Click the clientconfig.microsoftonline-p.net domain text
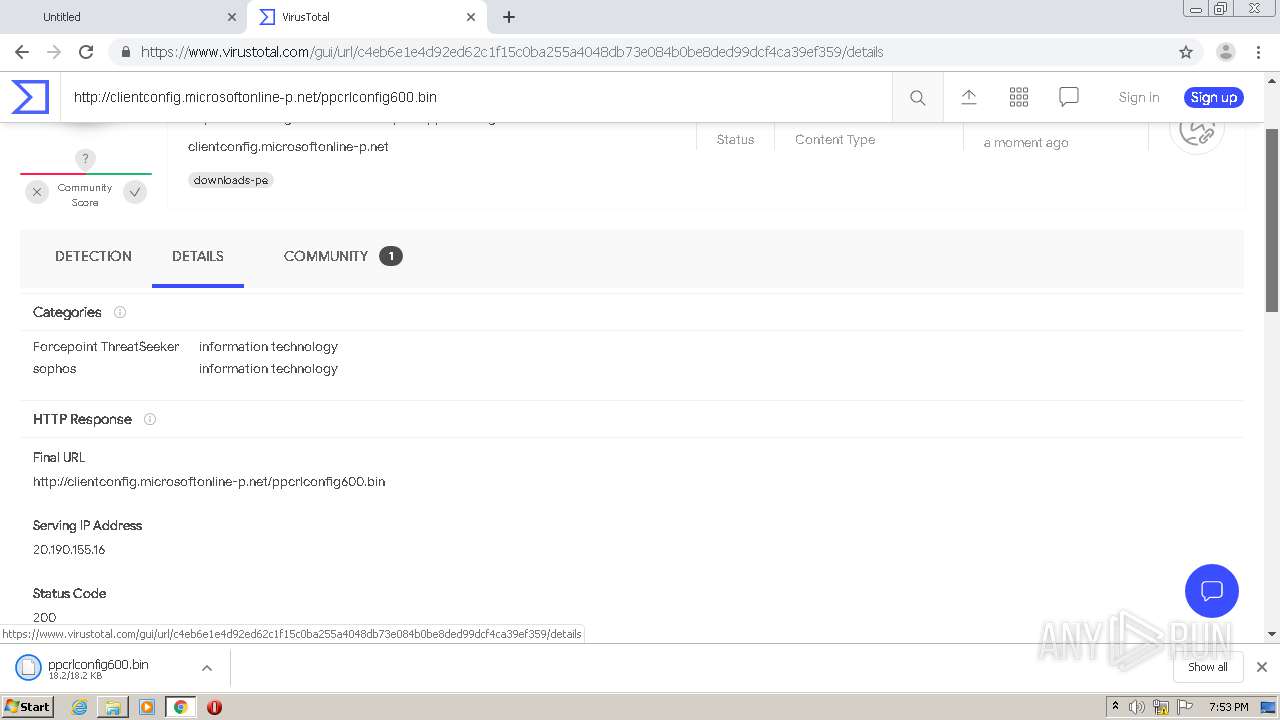 tap(288, 146)
